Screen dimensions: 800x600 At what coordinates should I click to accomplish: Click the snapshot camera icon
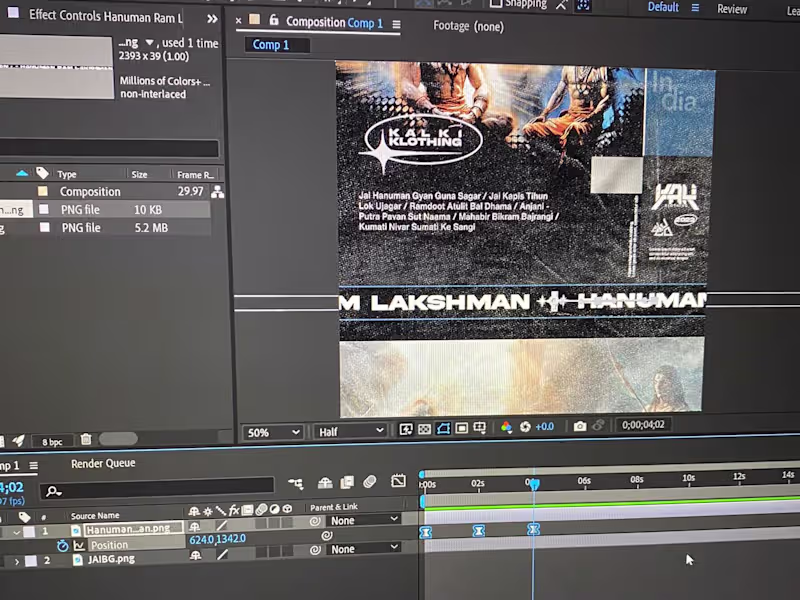tap(580, 426)
